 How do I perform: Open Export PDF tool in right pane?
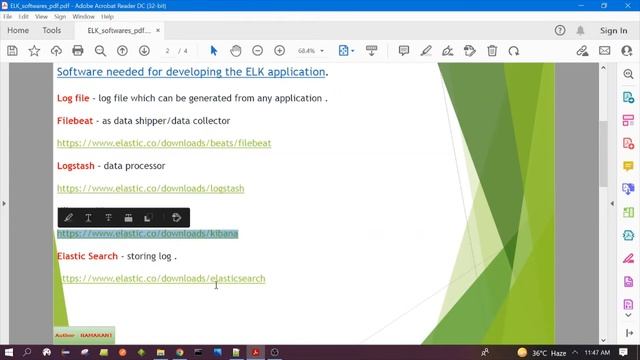(628, 98)
